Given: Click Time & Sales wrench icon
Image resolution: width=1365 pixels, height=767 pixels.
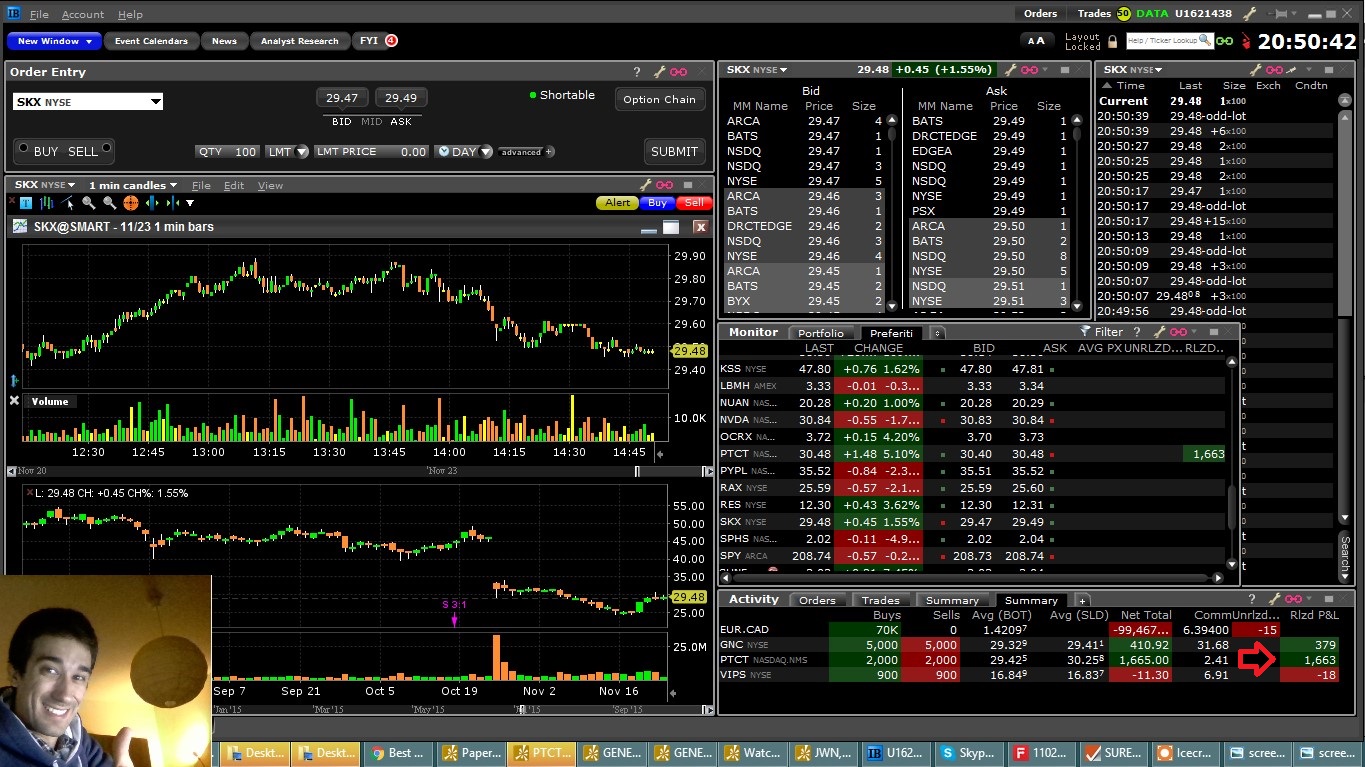Looking at the screenshot, I should click(1253, 69).
